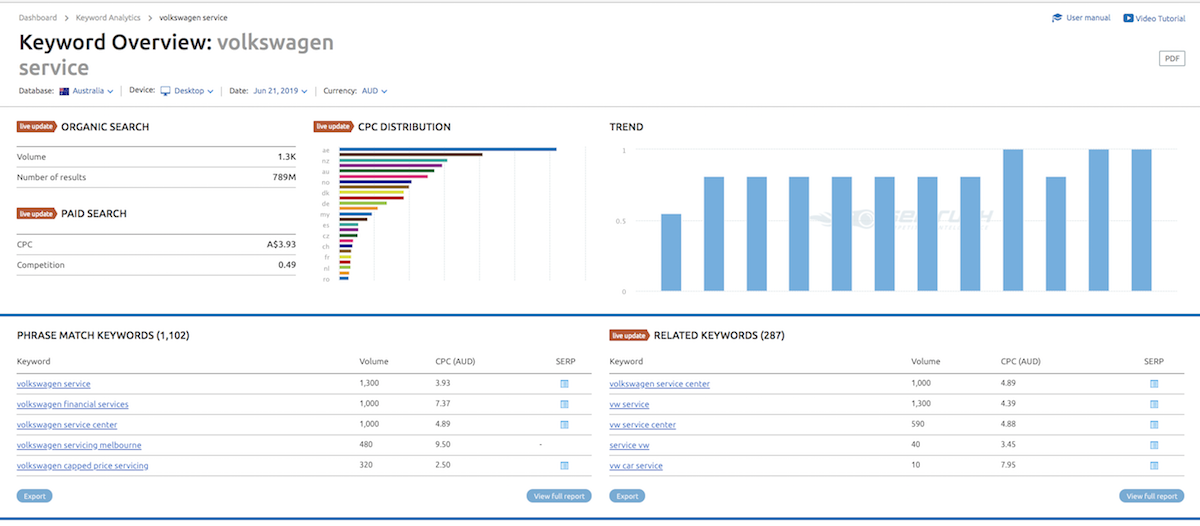The image size is (1200, 526).
Task: Open SERP icon for service vw row
Action: (1154, 445)
